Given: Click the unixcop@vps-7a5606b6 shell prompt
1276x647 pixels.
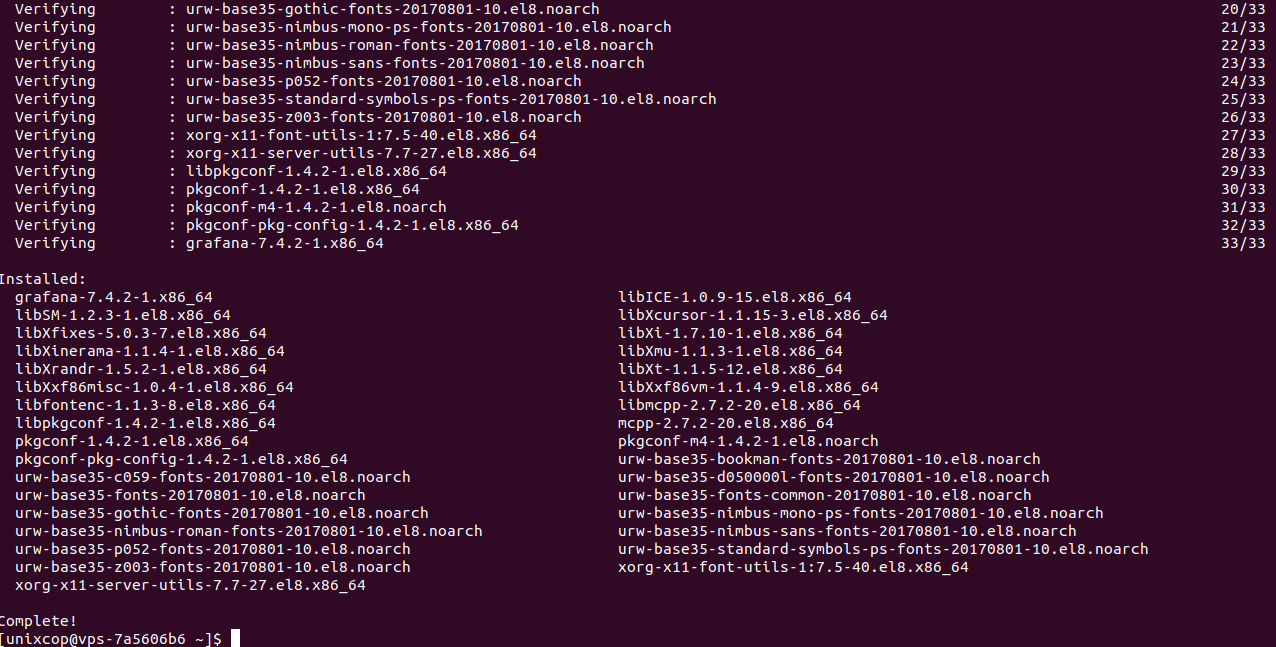Looking at the screenshot, I should point(111,639).
